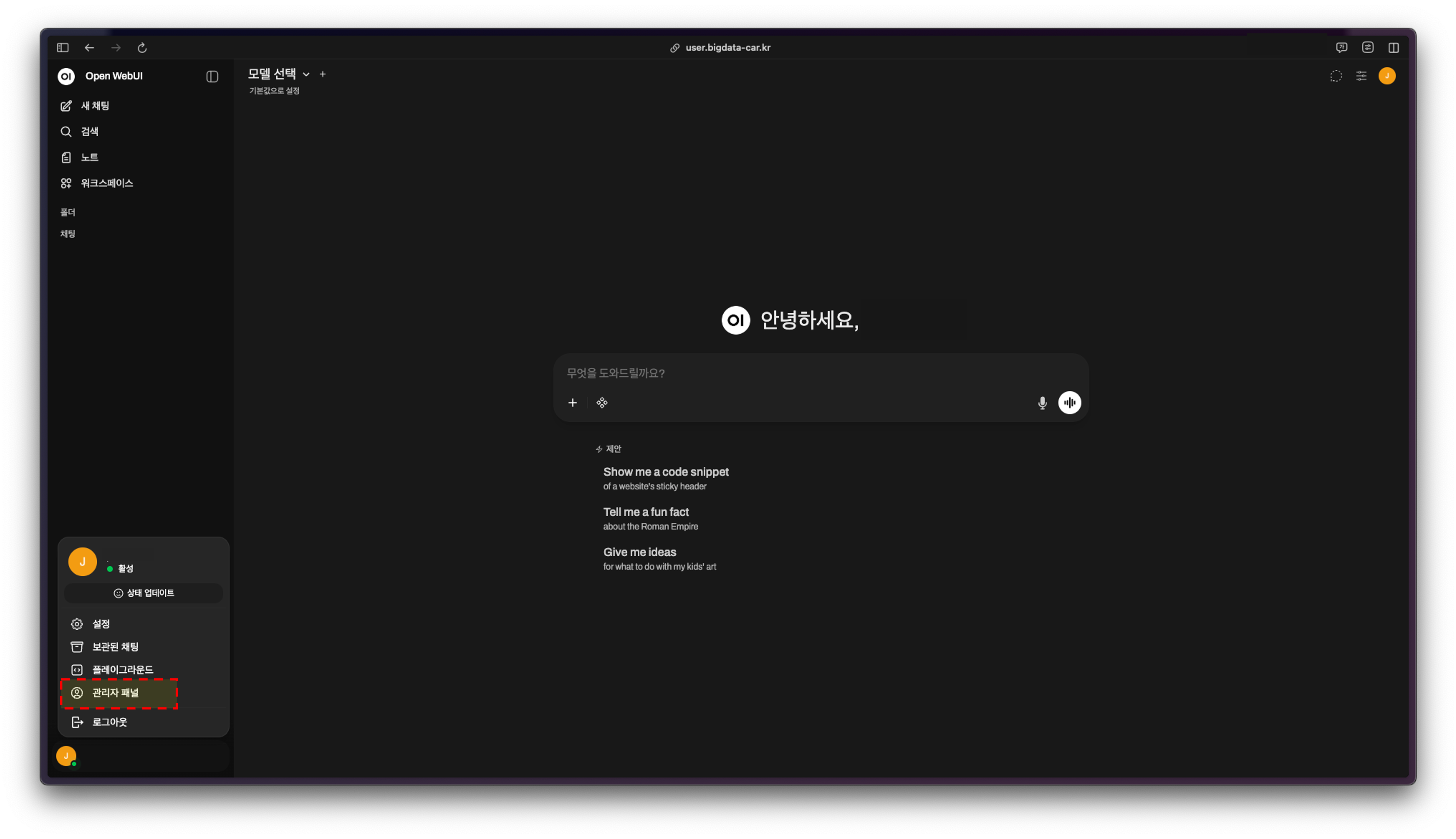
Task: Click the 기본값으로 설정 link
Action: point(274,91)
